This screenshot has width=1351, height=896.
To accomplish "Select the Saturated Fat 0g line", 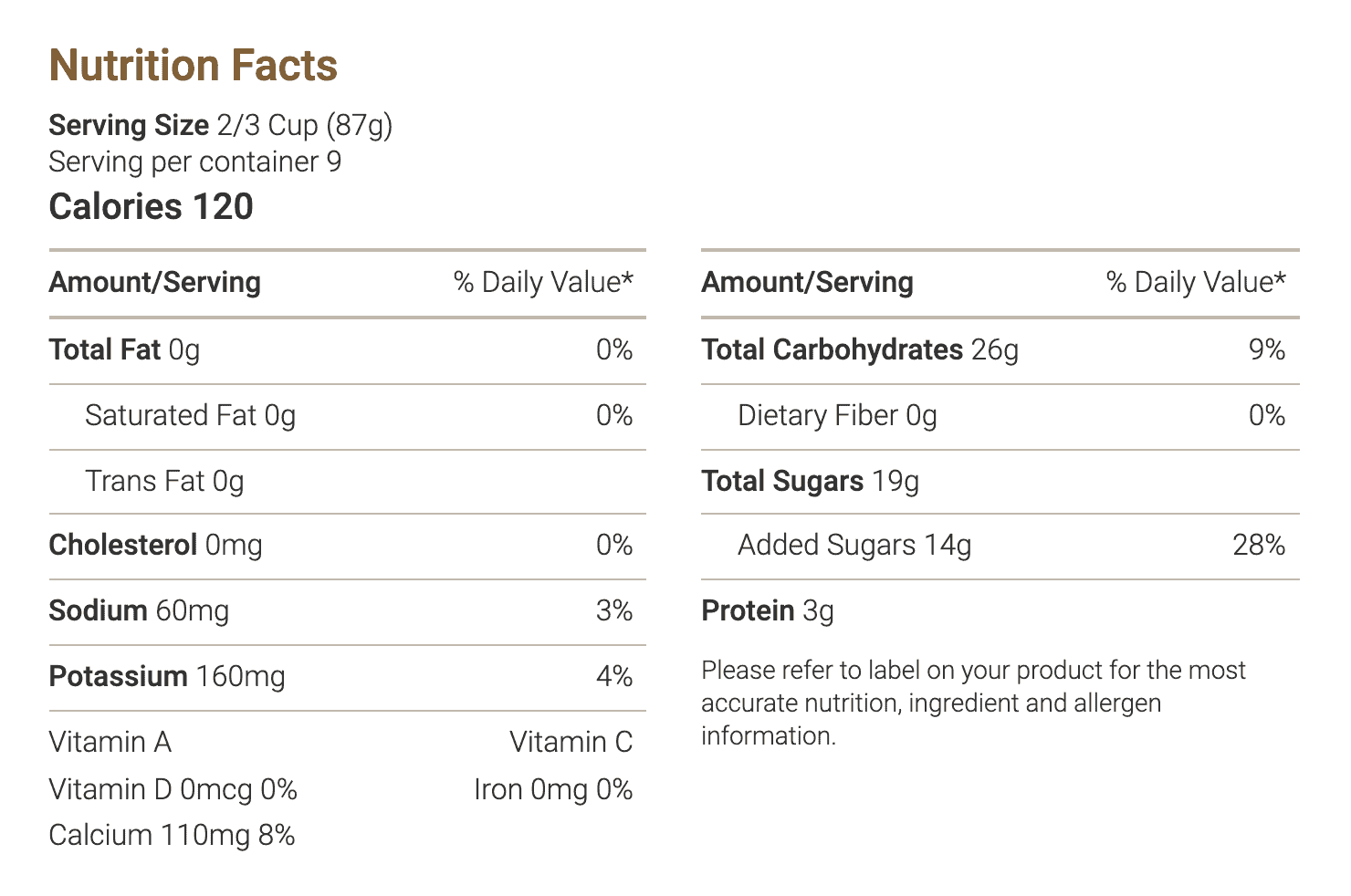I will (x=347, y=417).
